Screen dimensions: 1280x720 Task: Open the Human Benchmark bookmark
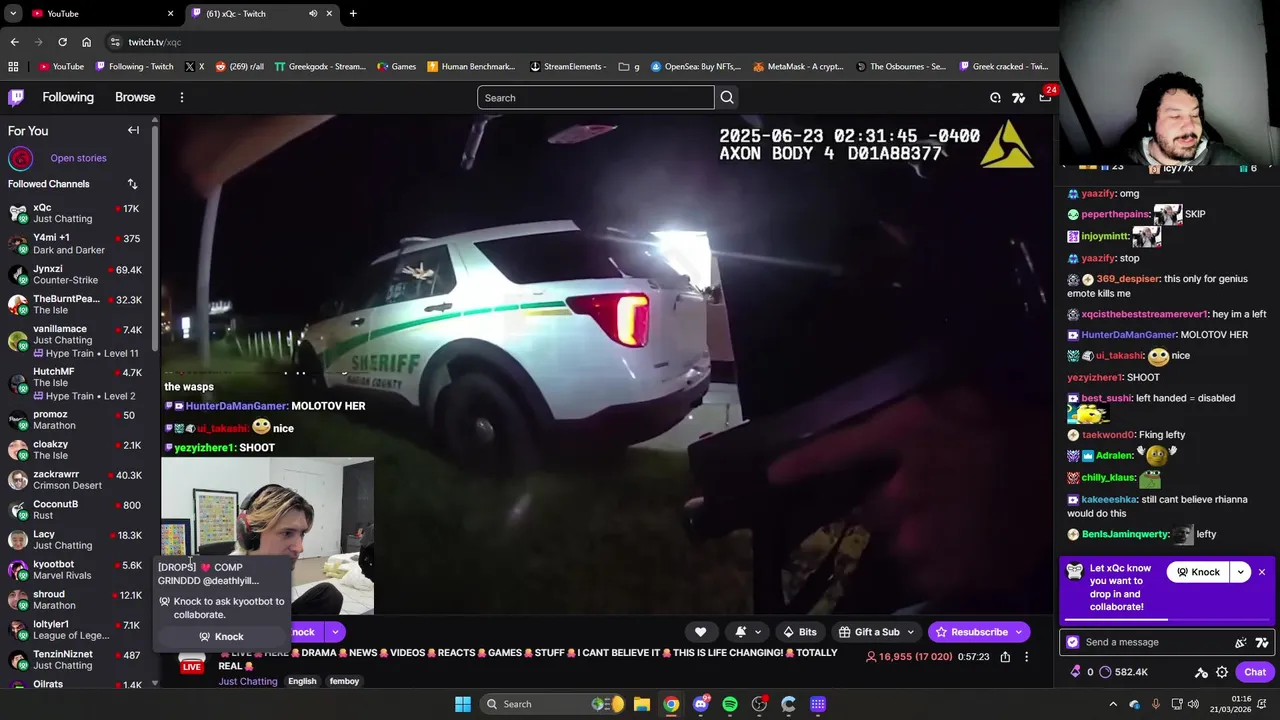pos(471,66)
